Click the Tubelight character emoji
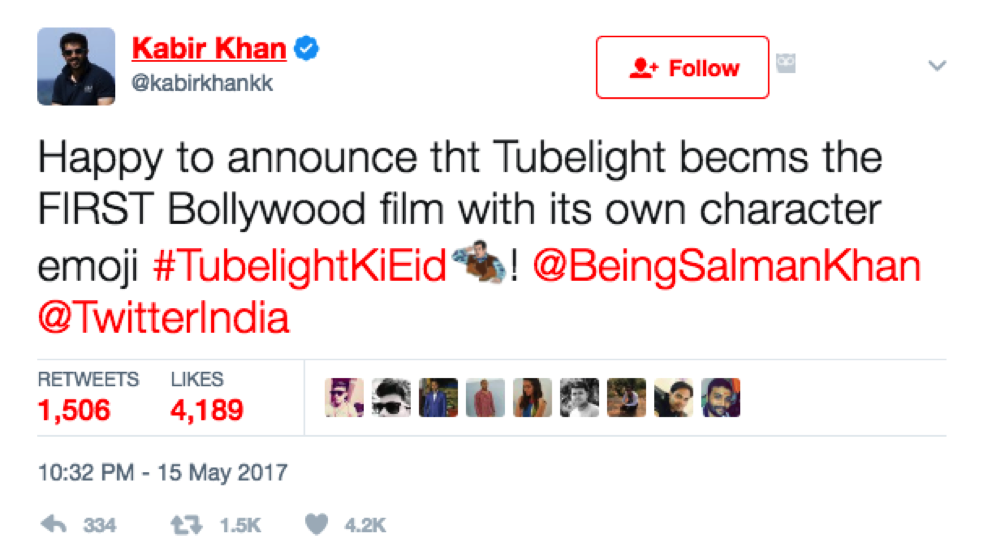Viewport: 1004px width, 559px height. (x=480, y=262)
